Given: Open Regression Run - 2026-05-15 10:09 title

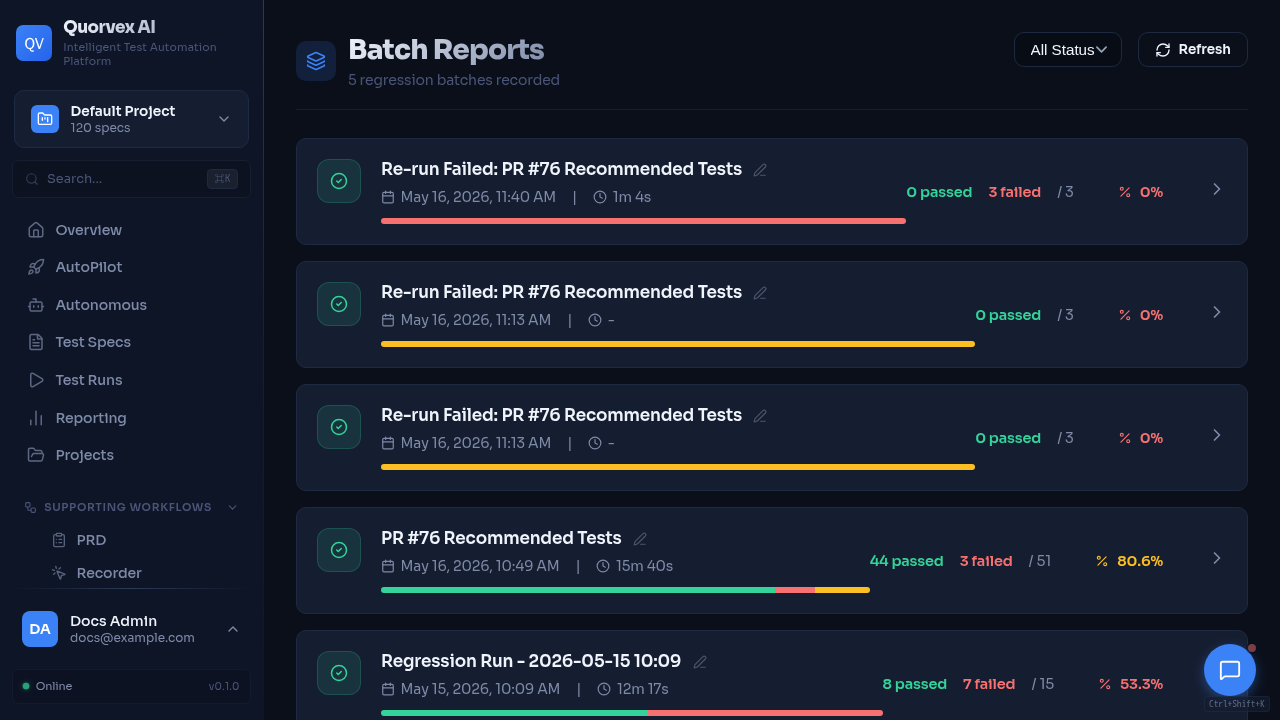Looking at the screenshot, I should (x=531, y=661).
